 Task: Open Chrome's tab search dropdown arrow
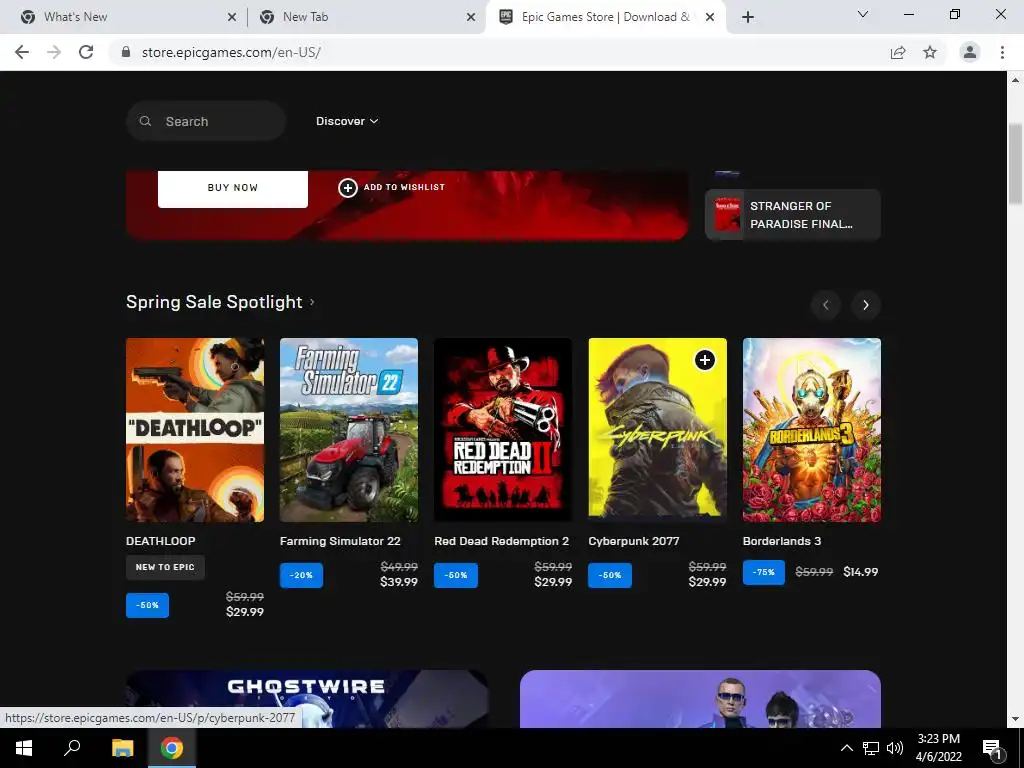click(x=863, y=14)
